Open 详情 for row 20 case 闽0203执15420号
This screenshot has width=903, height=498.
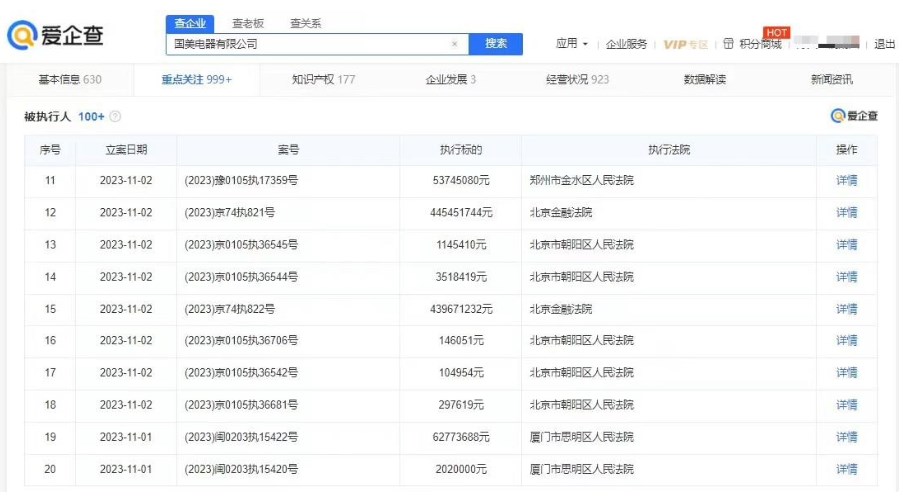click(847, 469)
